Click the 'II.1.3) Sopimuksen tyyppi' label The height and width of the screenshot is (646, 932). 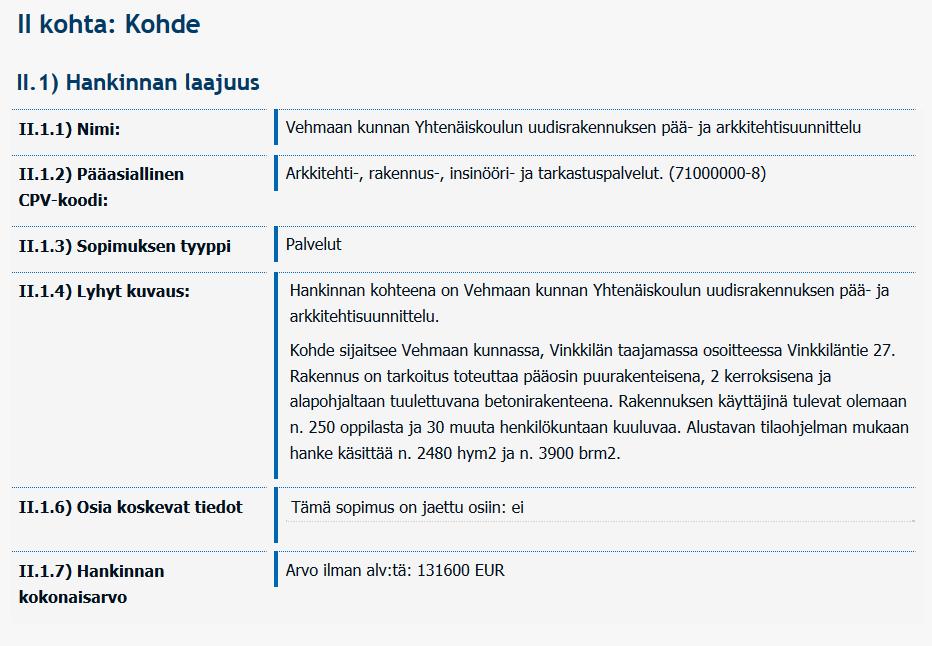125,246
